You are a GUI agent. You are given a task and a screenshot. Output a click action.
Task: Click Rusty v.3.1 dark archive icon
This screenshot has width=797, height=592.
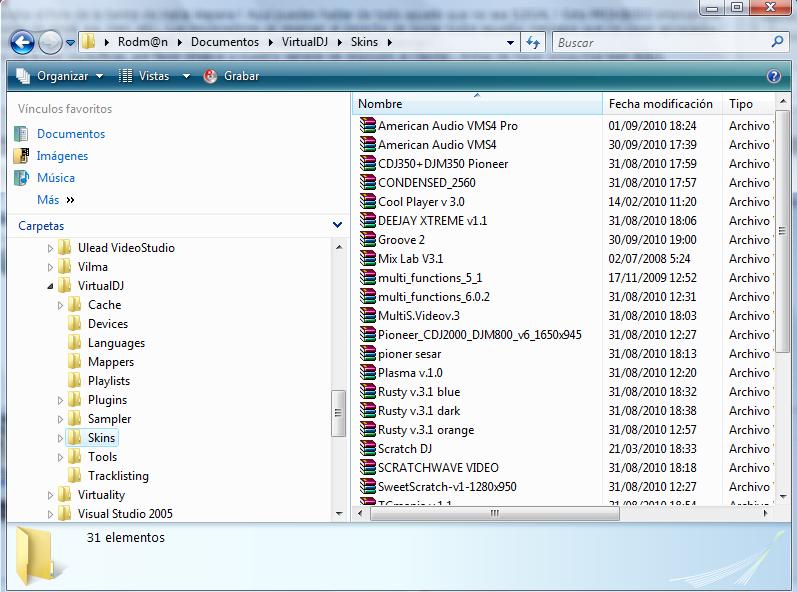click(x=367, y=410)
